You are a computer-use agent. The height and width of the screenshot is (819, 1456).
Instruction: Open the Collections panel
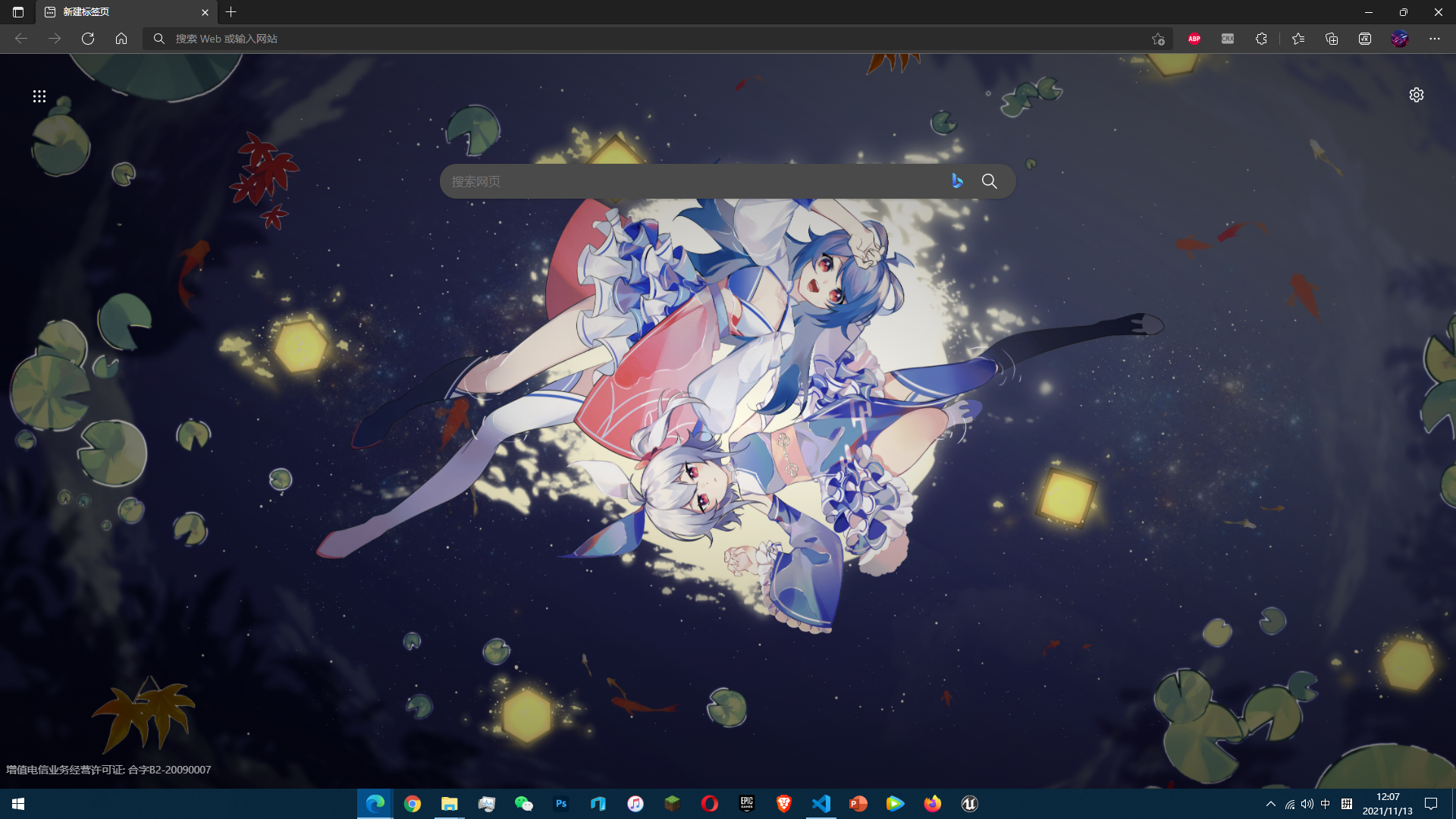point(1332,39)
